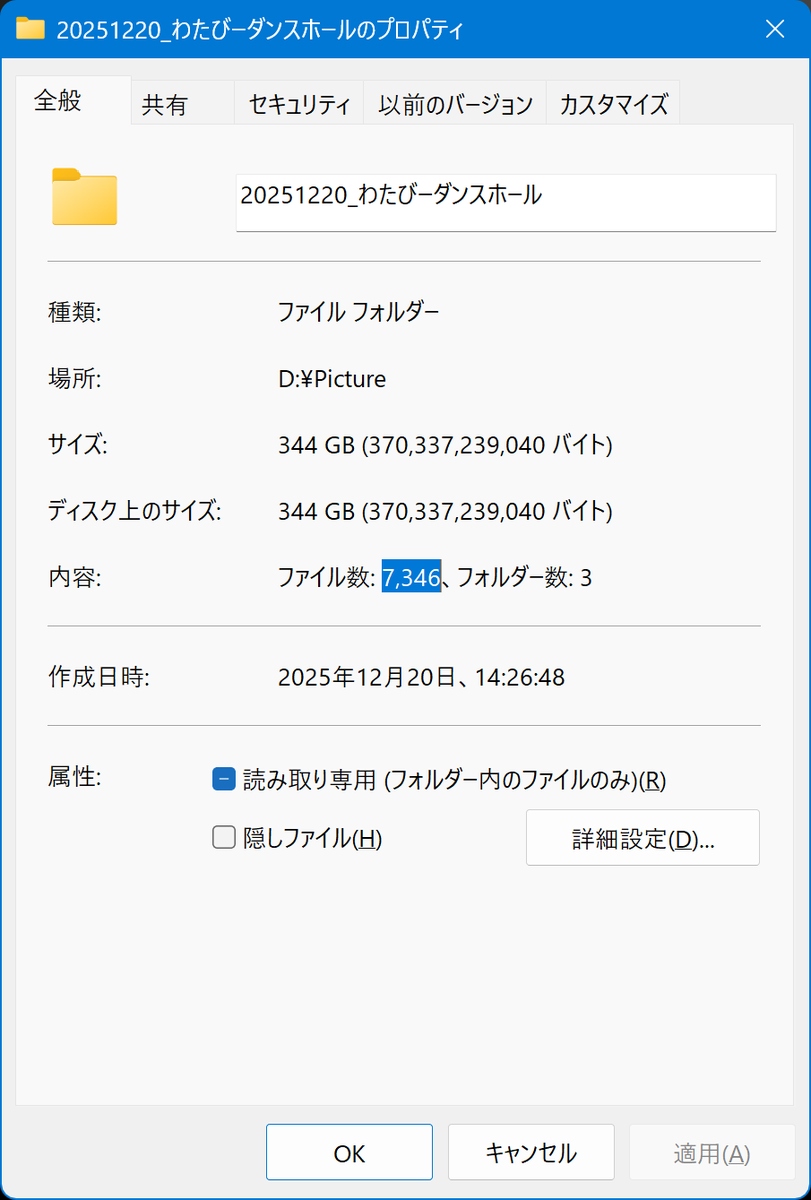
Task: Enable the 隠しファイル hidden file checkbox
Action: [223, 838]
